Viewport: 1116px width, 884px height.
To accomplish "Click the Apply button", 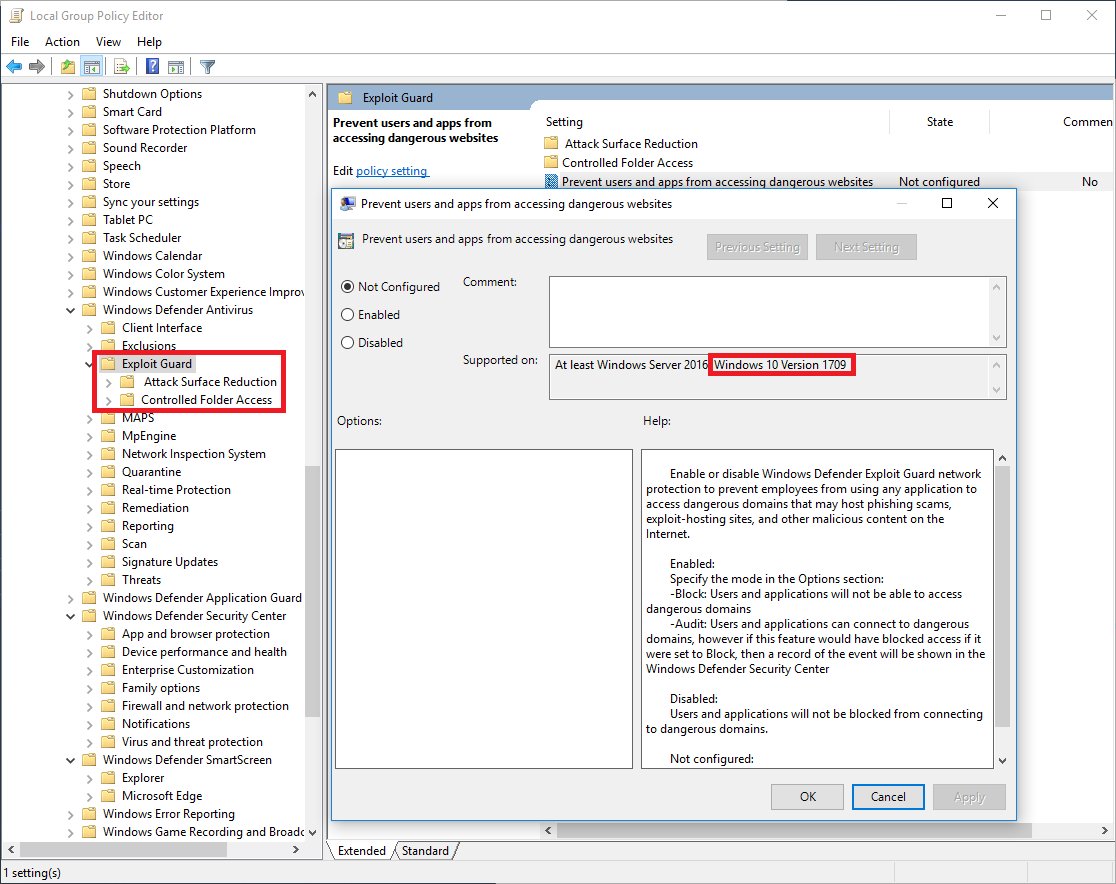I will (x=969, y=797).
